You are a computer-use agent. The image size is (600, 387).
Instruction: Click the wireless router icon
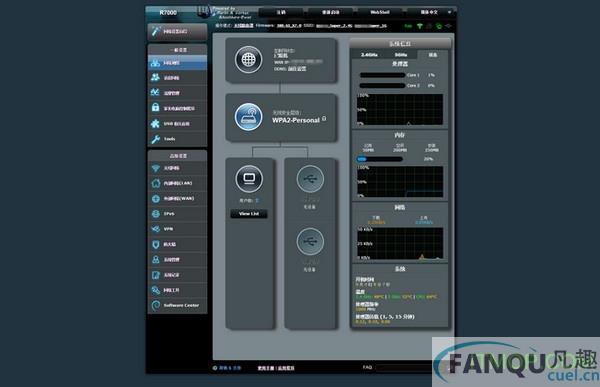click(248, 117)
